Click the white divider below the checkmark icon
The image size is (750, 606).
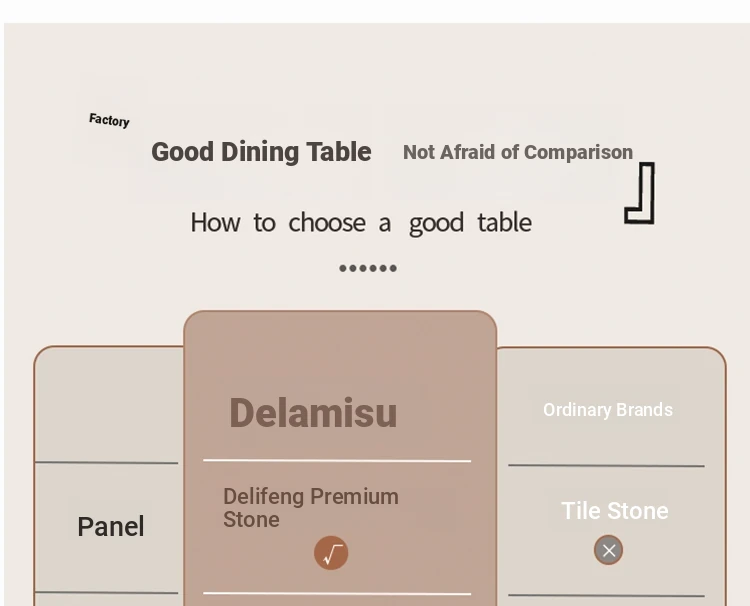337,594
